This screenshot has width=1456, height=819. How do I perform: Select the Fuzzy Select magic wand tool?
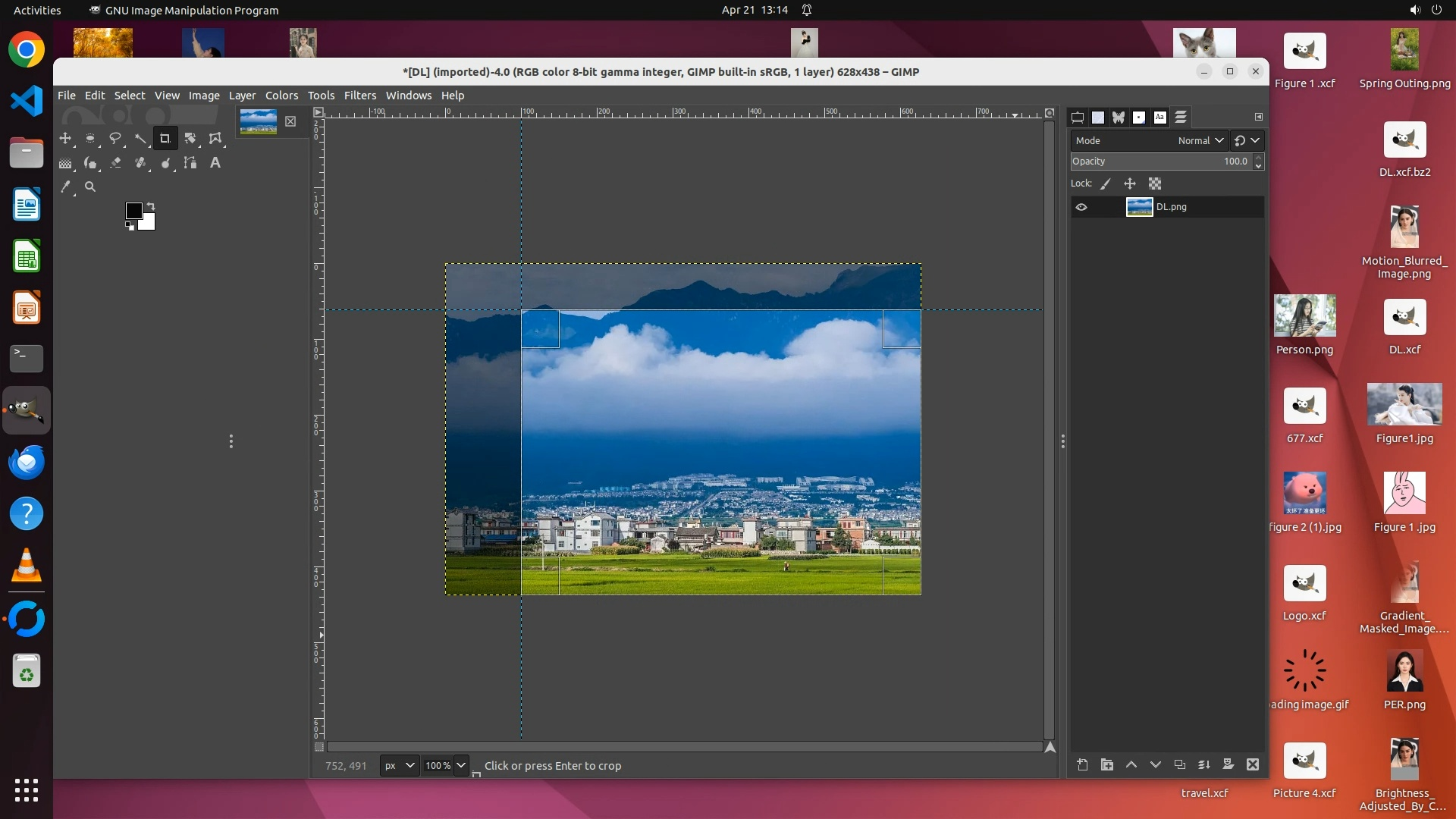(140, 139)
